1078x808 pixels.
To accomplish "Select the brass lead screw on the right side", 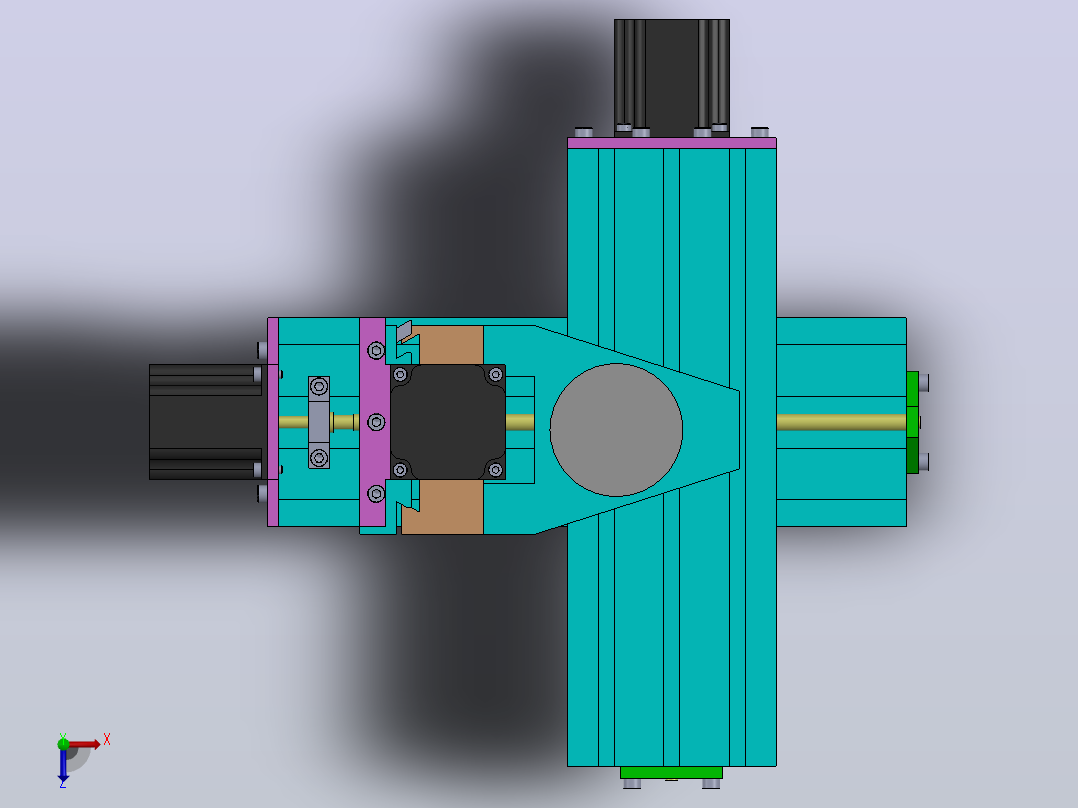I will (841, 422).
